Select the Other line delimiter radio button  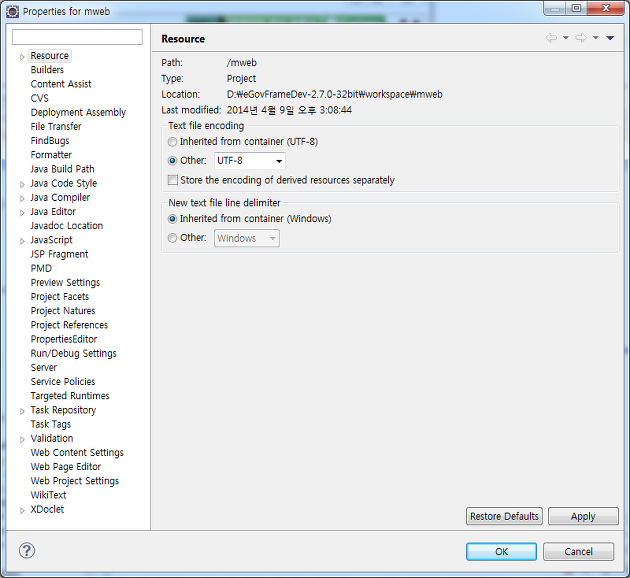pyautogui.click(x=172, y=238)
